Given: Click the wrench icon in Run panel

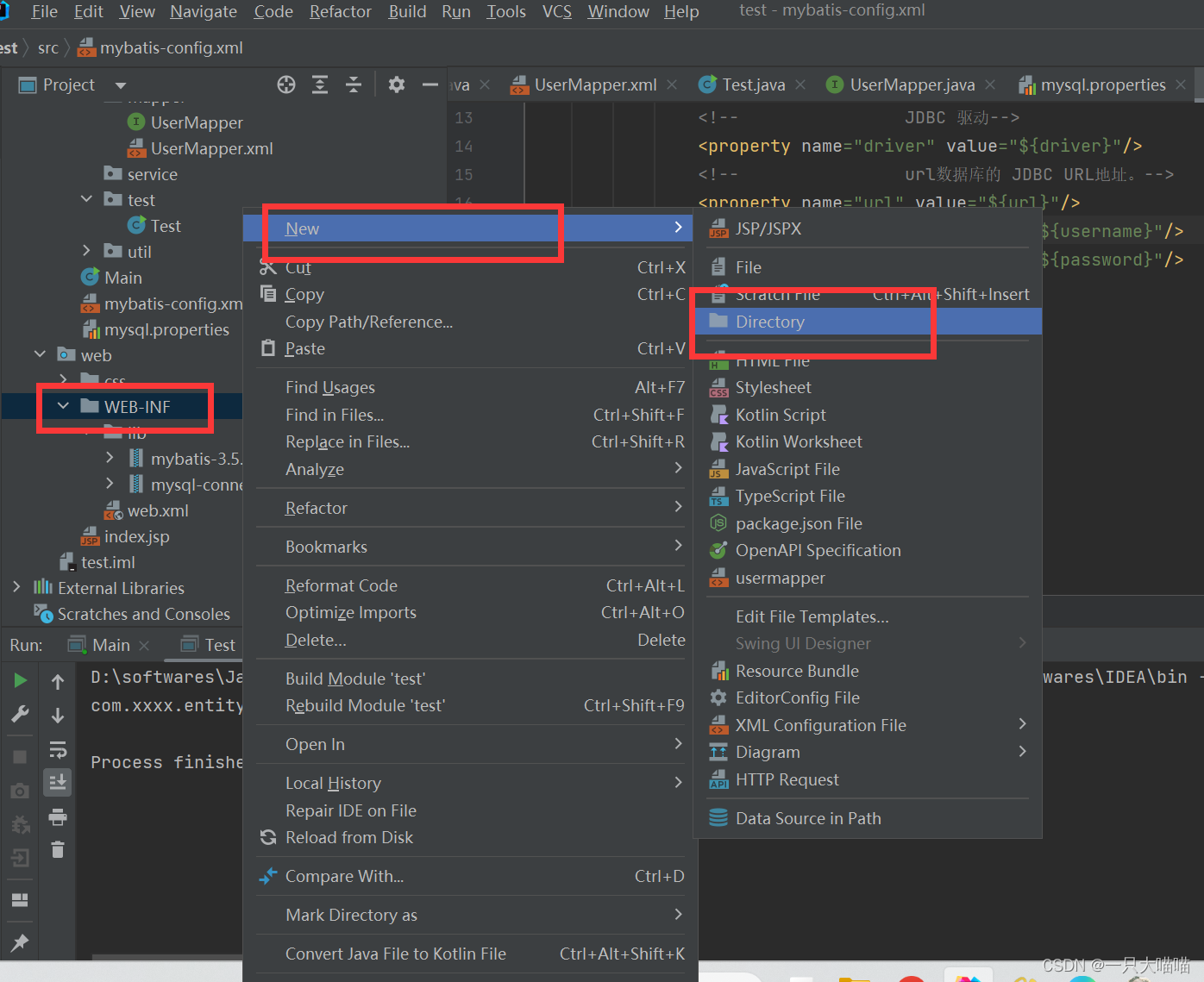Looking at the screenshot, I should (x=20, y=715).
